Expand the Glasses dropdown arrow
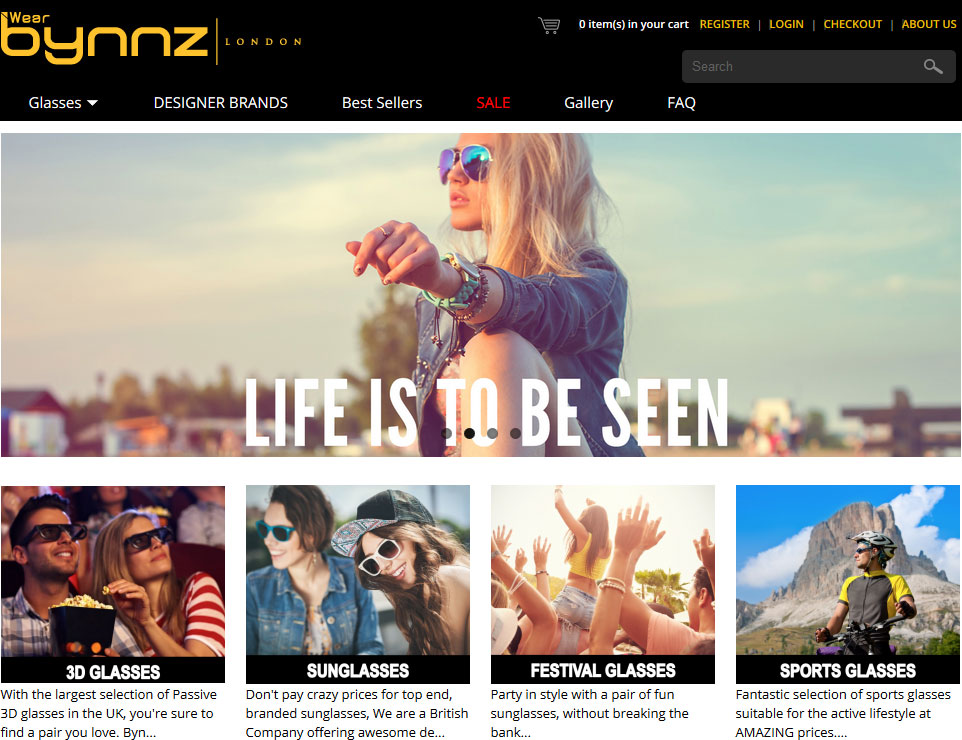This screenshot has height=740, width=962. coord(93,103)
